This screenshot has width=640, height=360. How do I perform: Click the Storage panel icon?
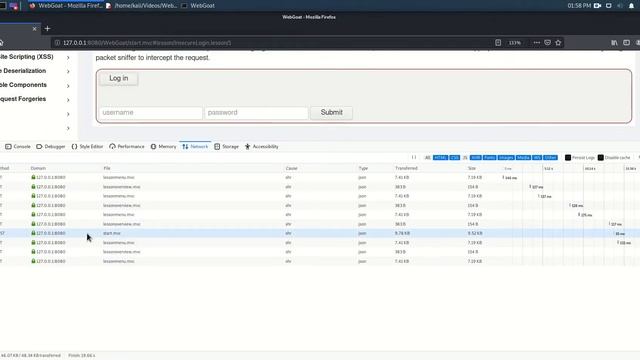[x=217, y=147]
